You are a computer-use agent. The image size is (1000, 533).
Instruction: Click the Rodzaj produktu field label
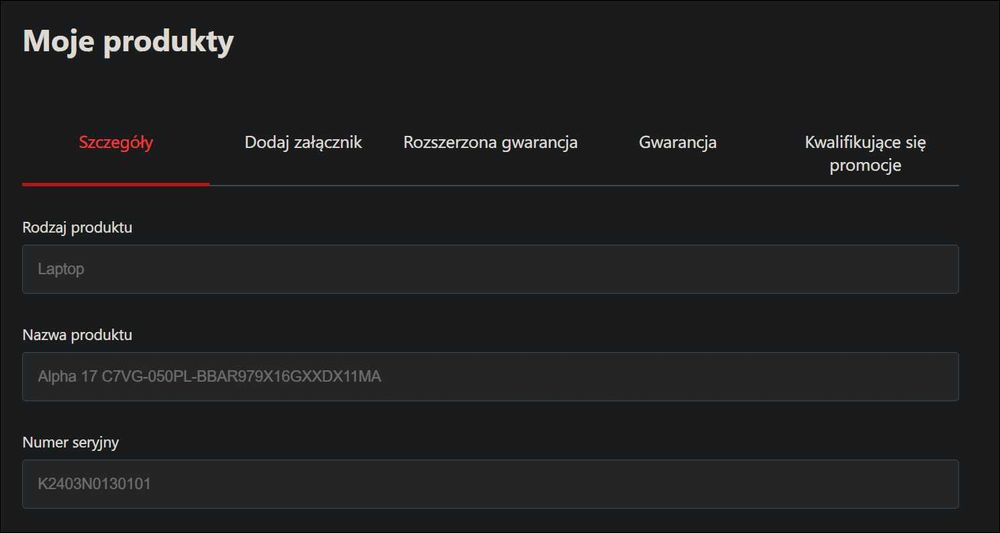click(77, 227)
